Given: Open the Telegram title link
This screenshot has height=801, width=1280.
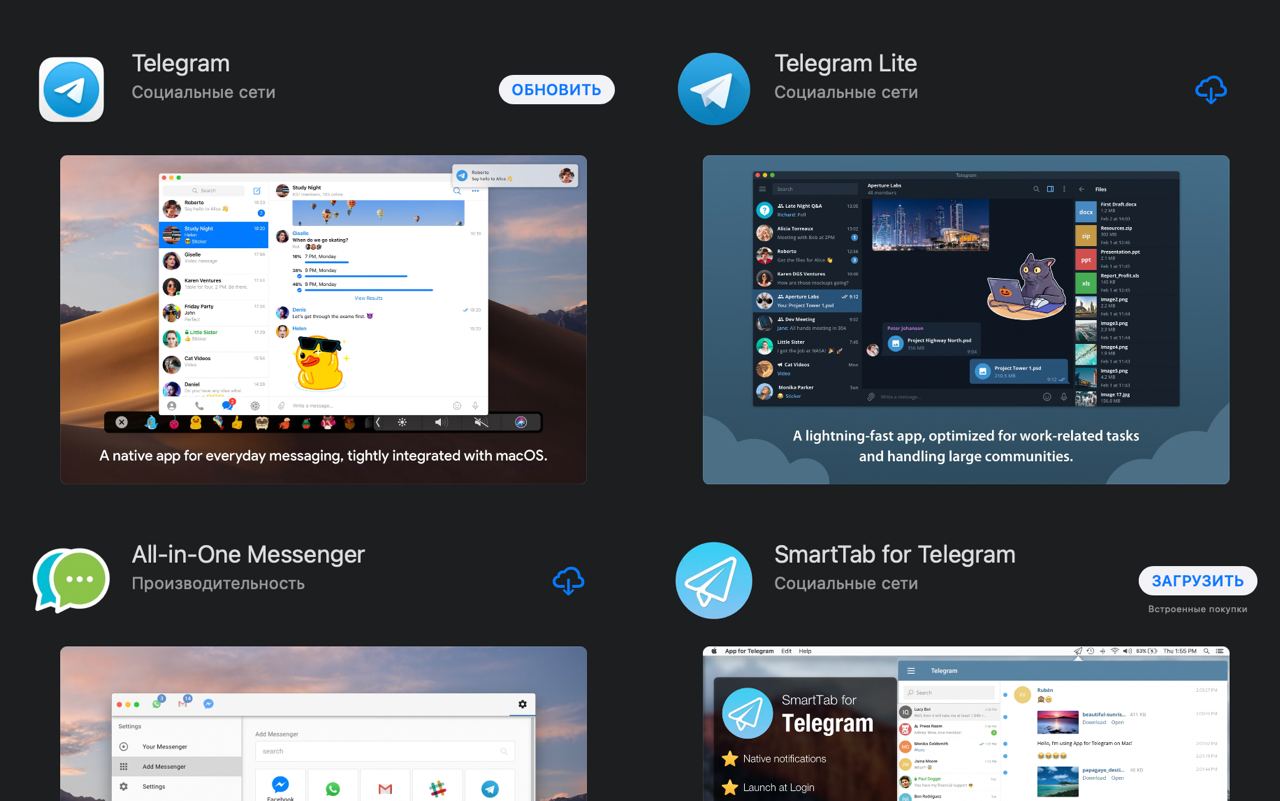Looking at the screenshot, I should tap(181, 63).
